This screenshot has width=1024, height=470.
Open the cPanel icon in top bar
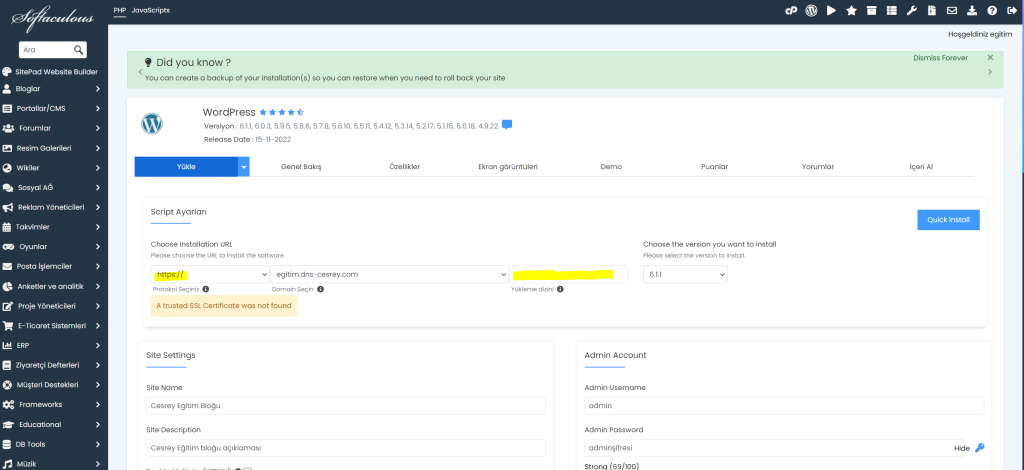point(791,10)
